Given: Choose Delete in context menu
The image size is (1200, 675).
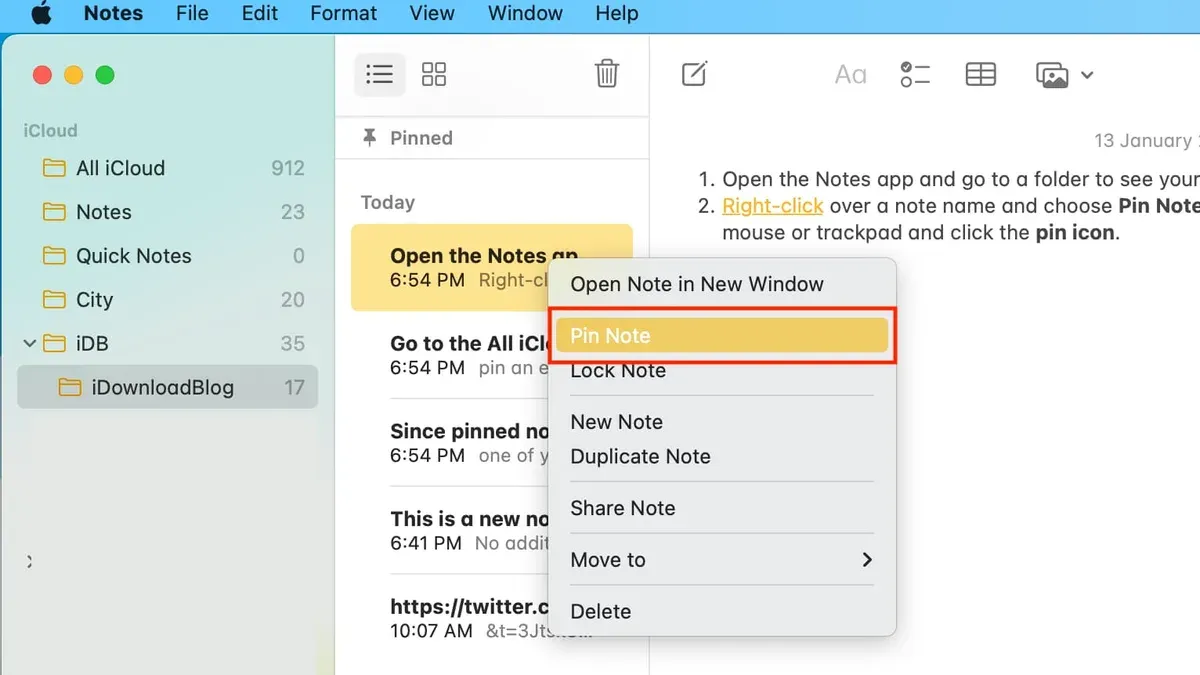Looking at the screenshot, I should pyautogui.click(x=722, y=611).
